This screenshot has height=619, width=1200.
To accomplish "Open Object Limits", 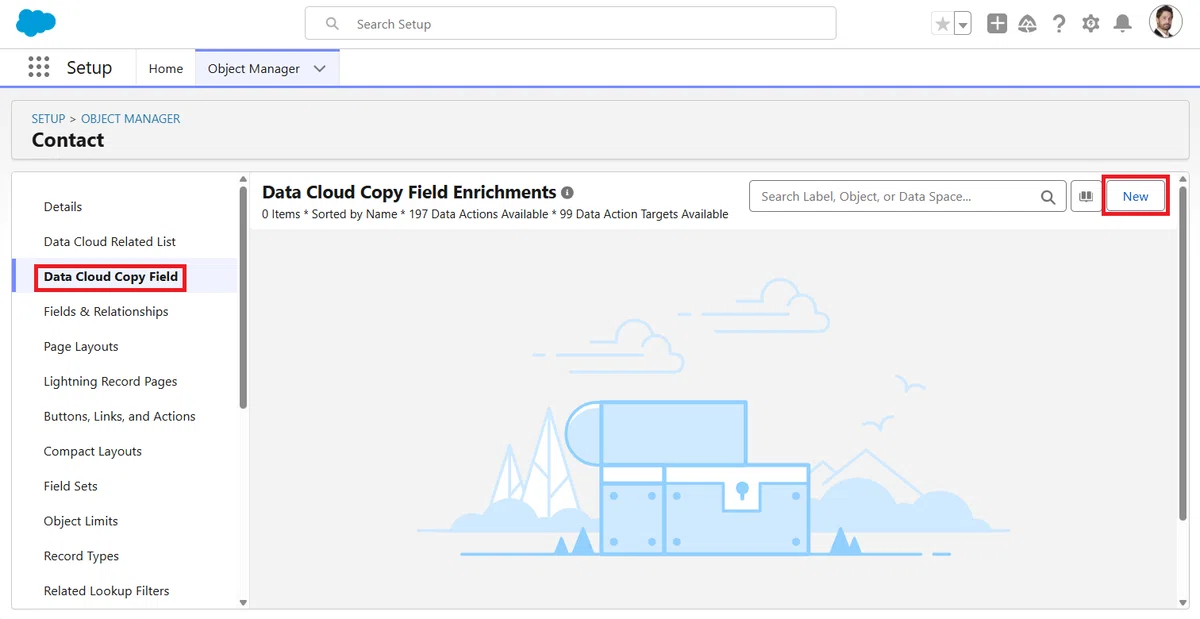I will pyautogui.click(x=81, y=521).
